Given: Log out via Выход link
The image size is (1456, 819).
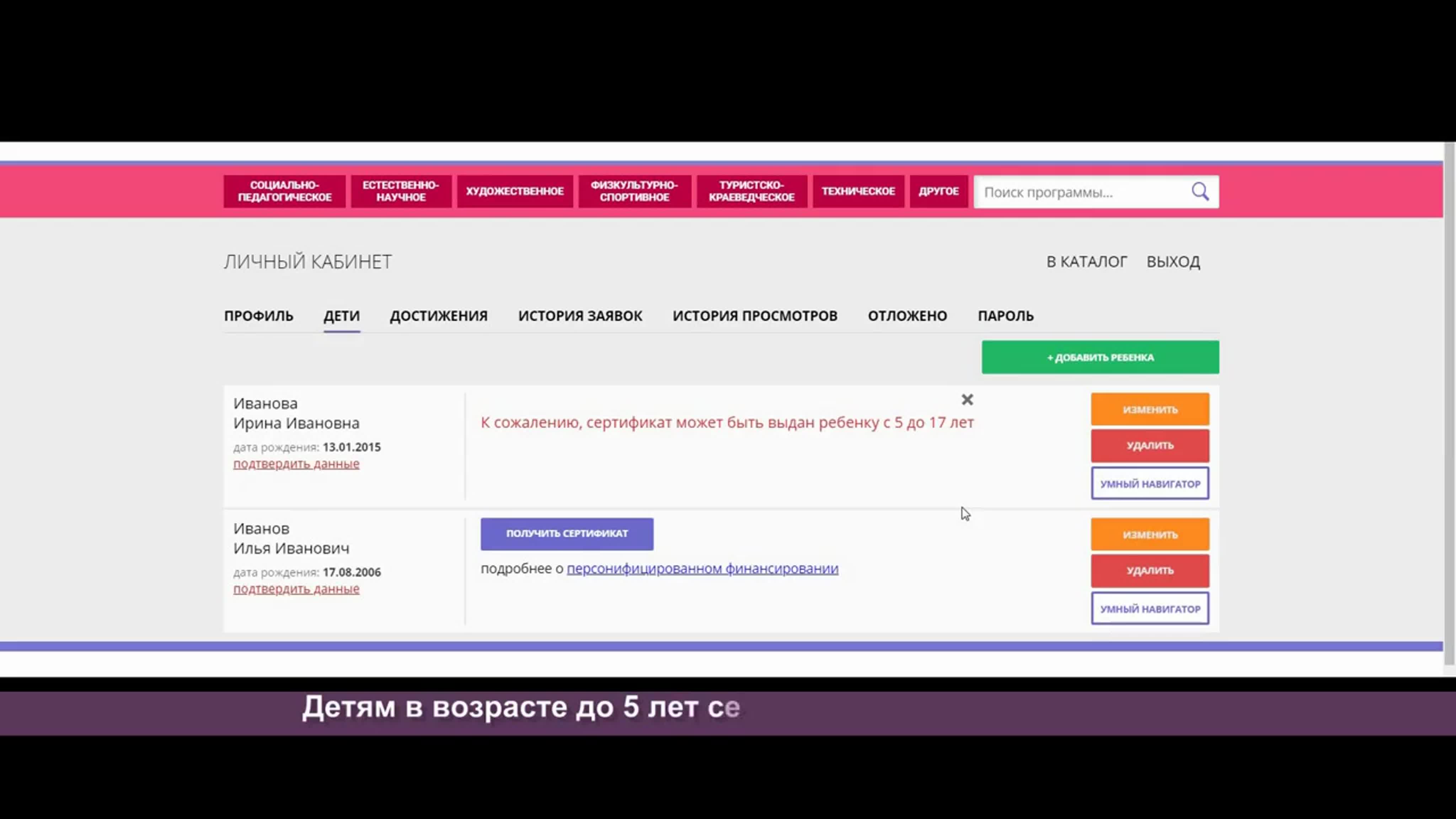Looking at the screenshot, I should pyautogui.click(x=1173, y=262).
